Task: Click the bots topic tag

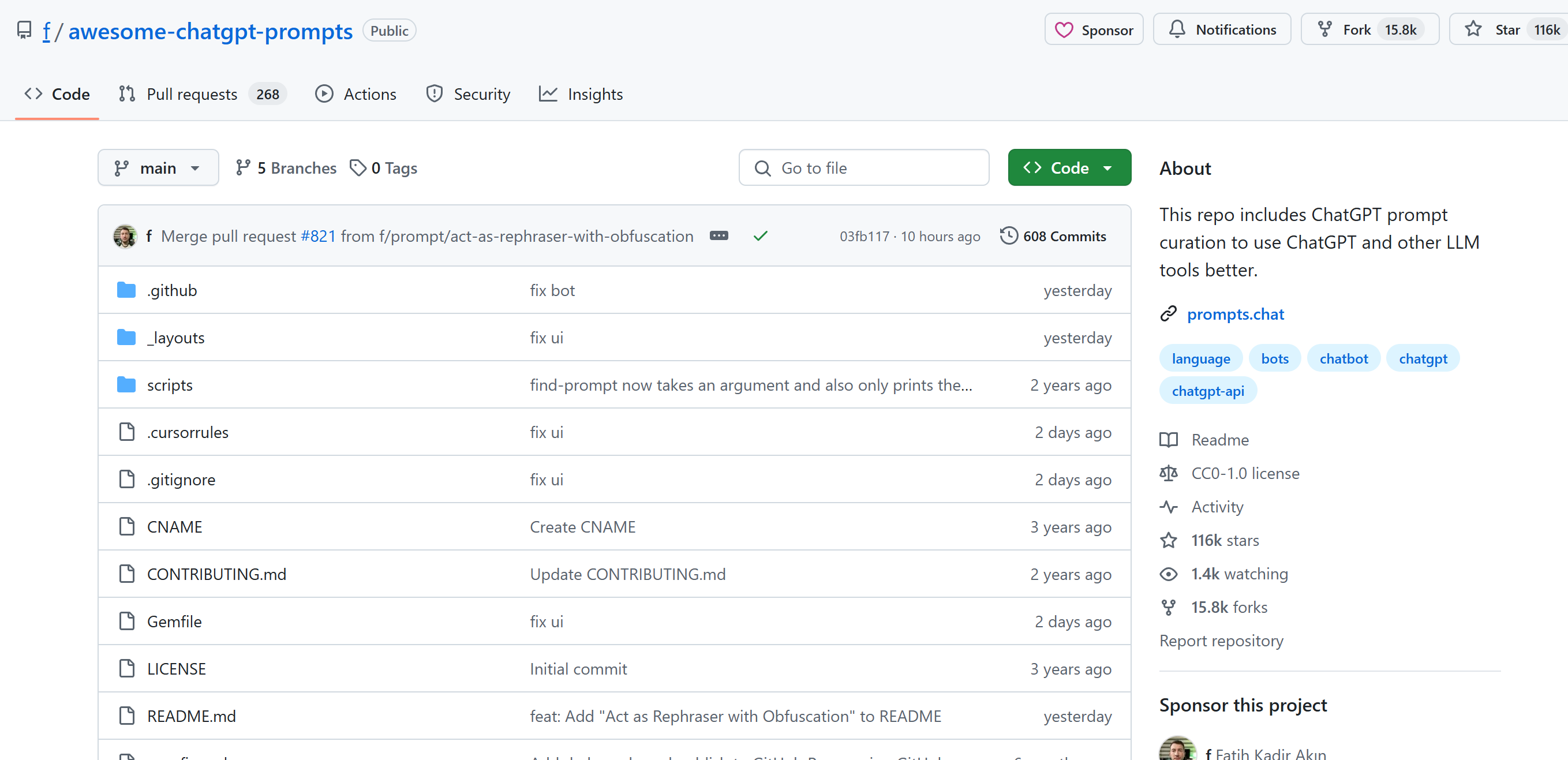Action: tap(1275, 358)
